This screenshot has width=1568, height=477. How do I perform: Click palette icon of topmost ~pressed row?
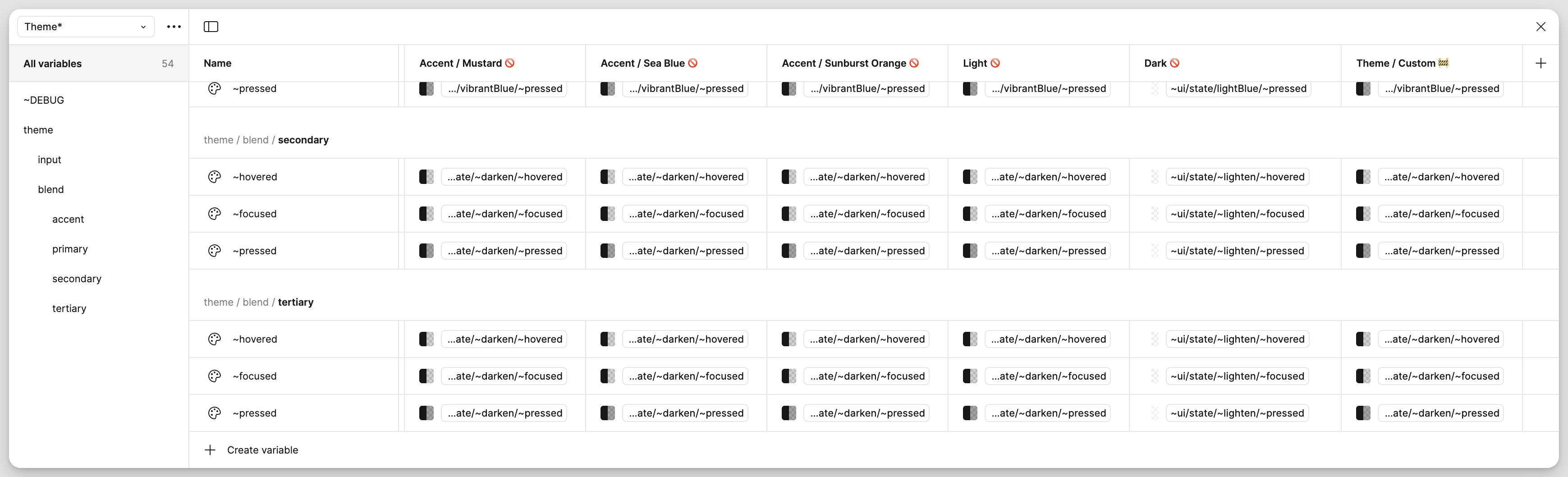click(214, 89)
